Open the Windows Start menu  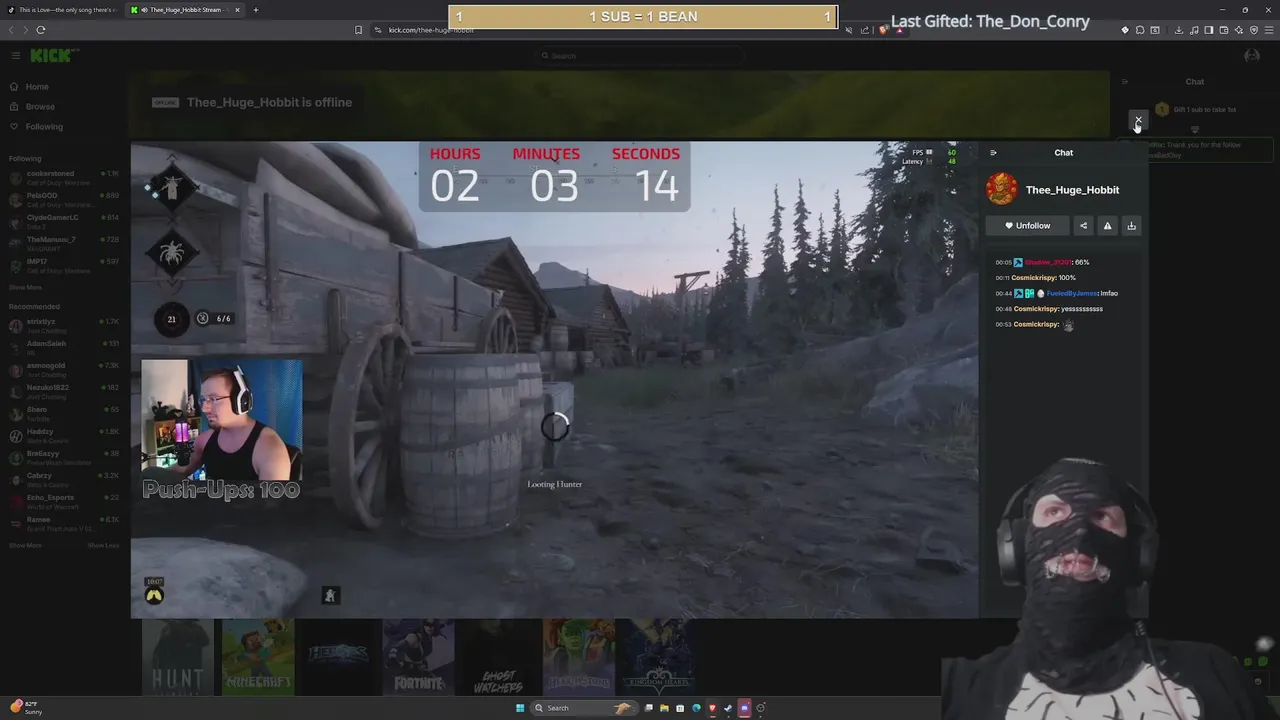[520, 708]
